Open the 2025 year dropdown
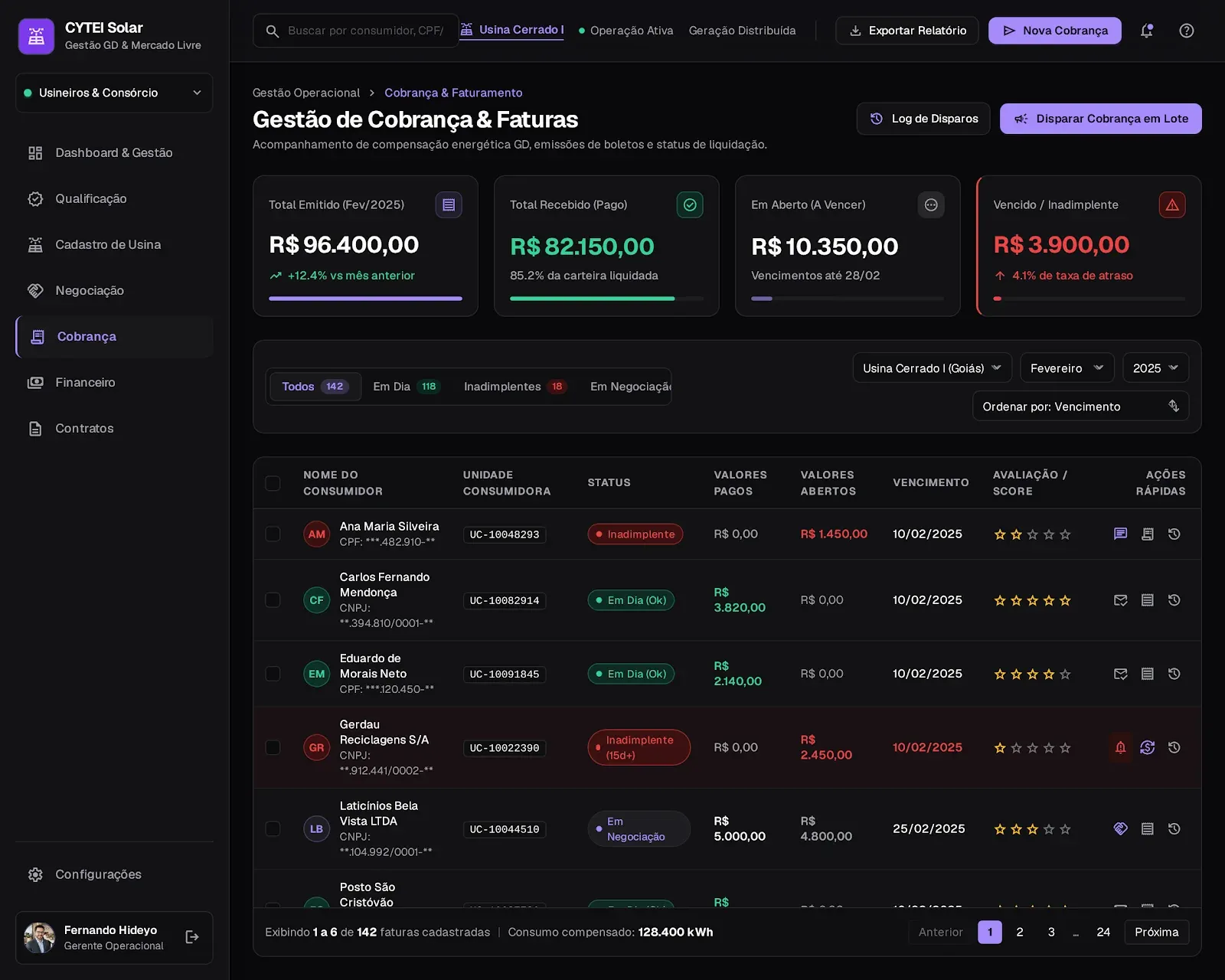This screenshot has height=980, width=1225. (1155, 368)
